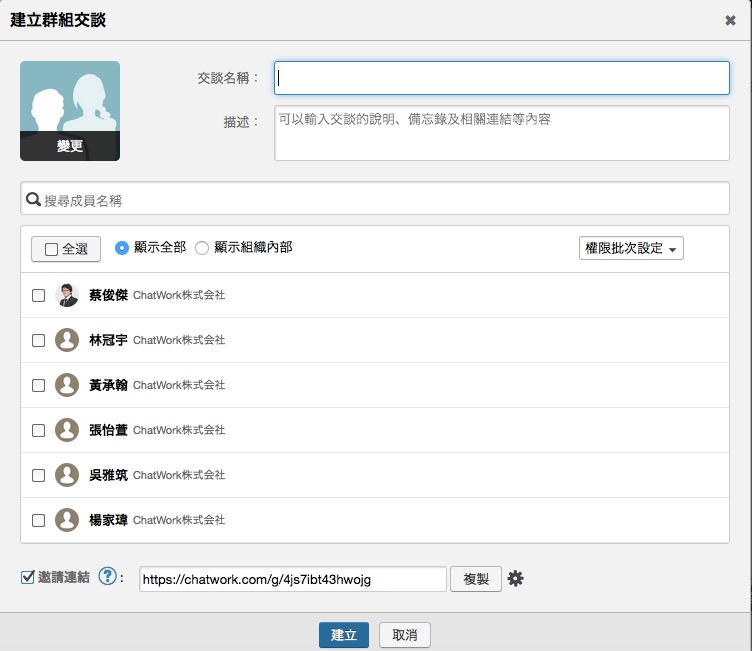Open the 權限批次設定 dropdown
This screenshot has width=752, height=651.
631,248
